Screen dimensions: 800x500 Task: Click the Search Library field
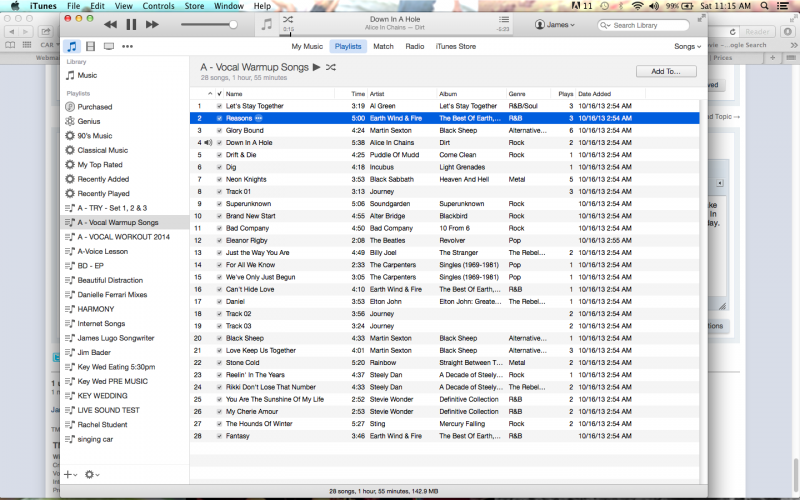(643, 25)
